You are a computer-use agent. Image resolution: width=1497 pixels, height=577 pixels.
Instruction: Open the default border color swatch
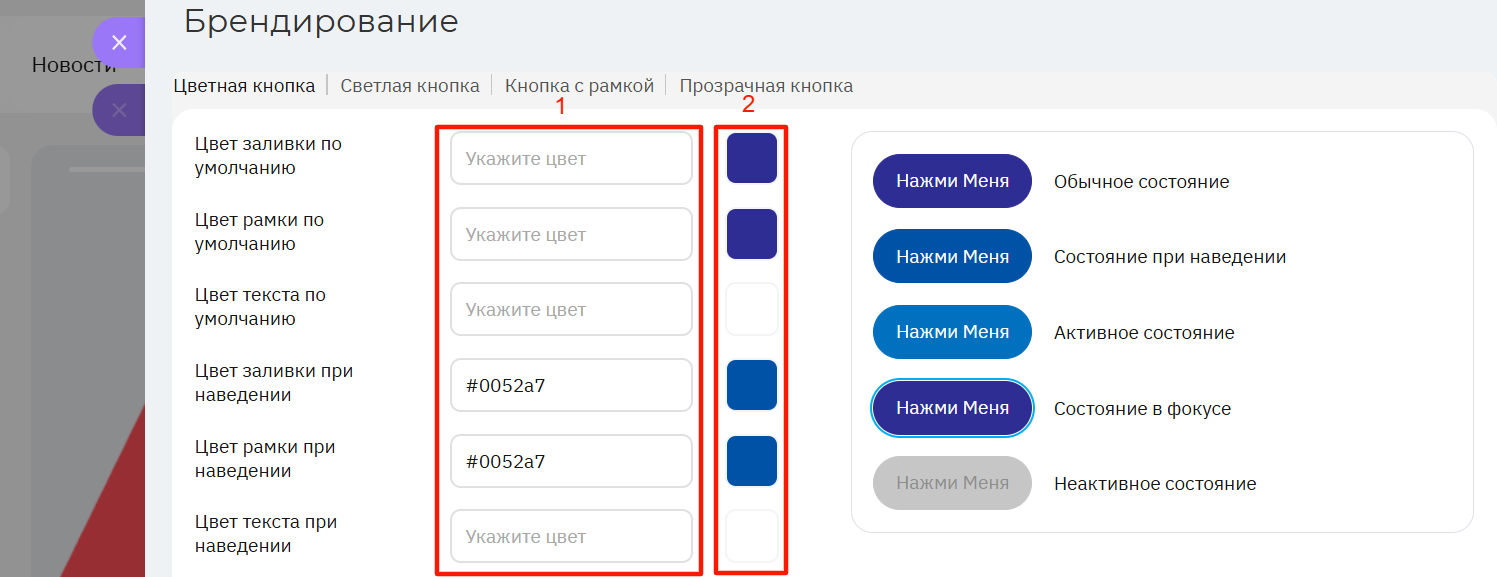click(x=752, y=235)
